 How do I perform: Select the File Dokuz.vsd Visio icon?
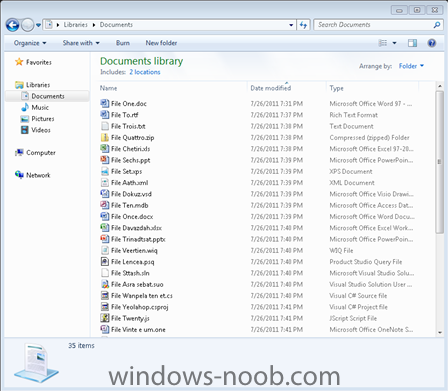[x=105, y=194]
